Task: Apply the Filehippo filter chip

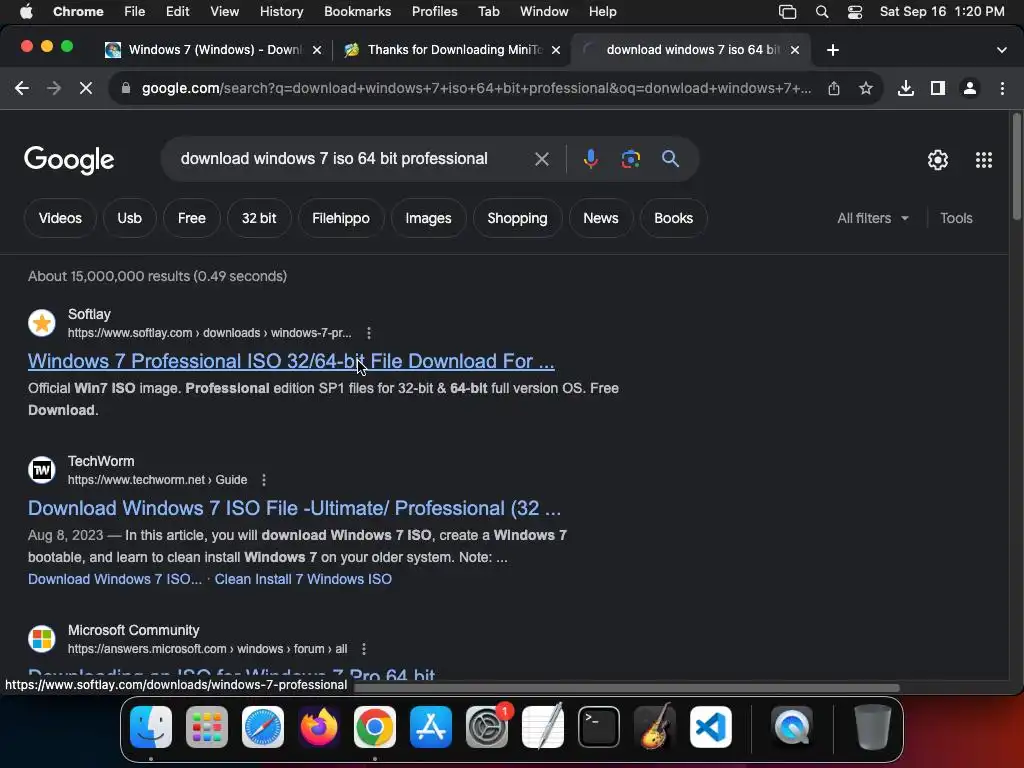Action: tap(341, 218)
